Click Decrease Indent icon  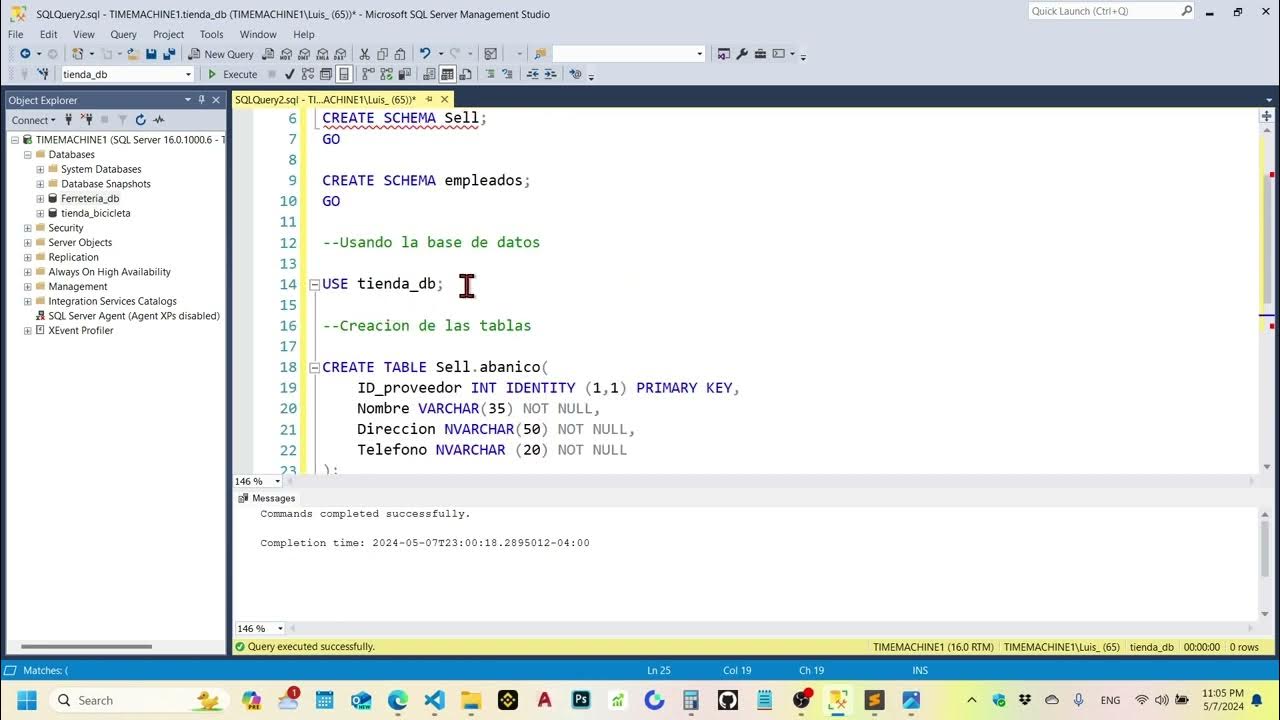pyautogui.click(x=533, y=74)
